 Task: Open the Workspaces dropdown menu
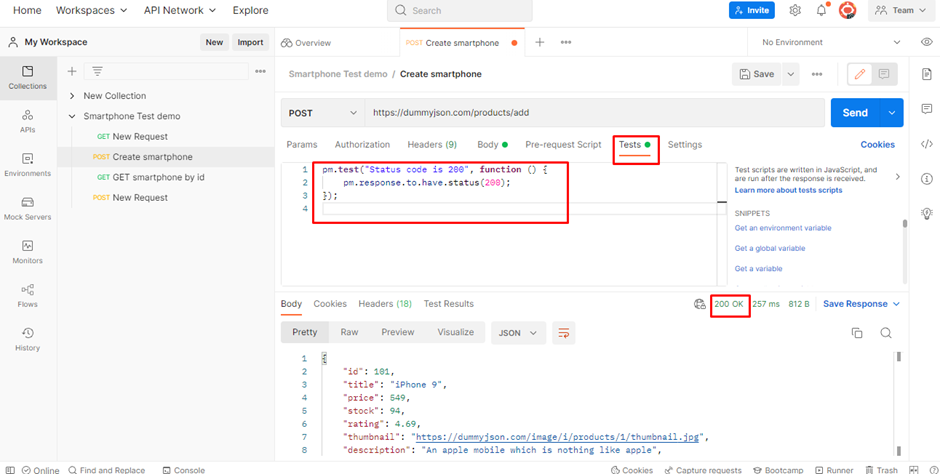[91, 10]
